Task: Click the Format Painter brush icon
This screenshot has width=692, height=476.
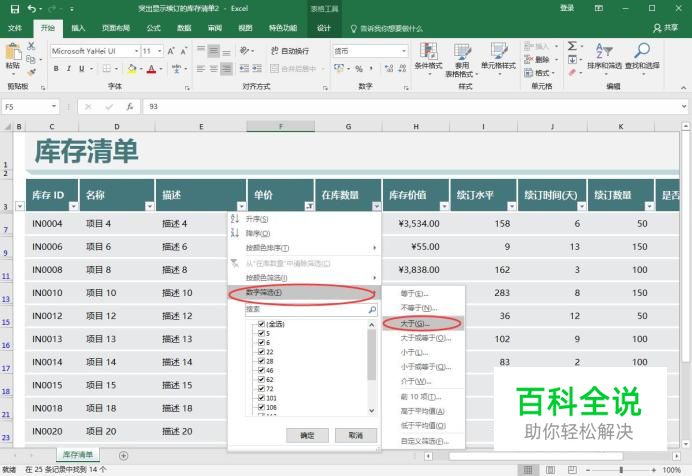Action: 31,71
